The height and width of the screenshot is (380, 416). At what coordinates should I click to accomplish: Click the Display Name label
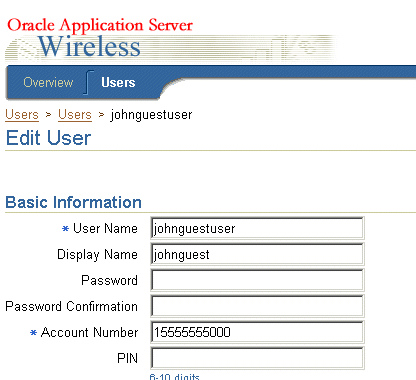point(97,255)
